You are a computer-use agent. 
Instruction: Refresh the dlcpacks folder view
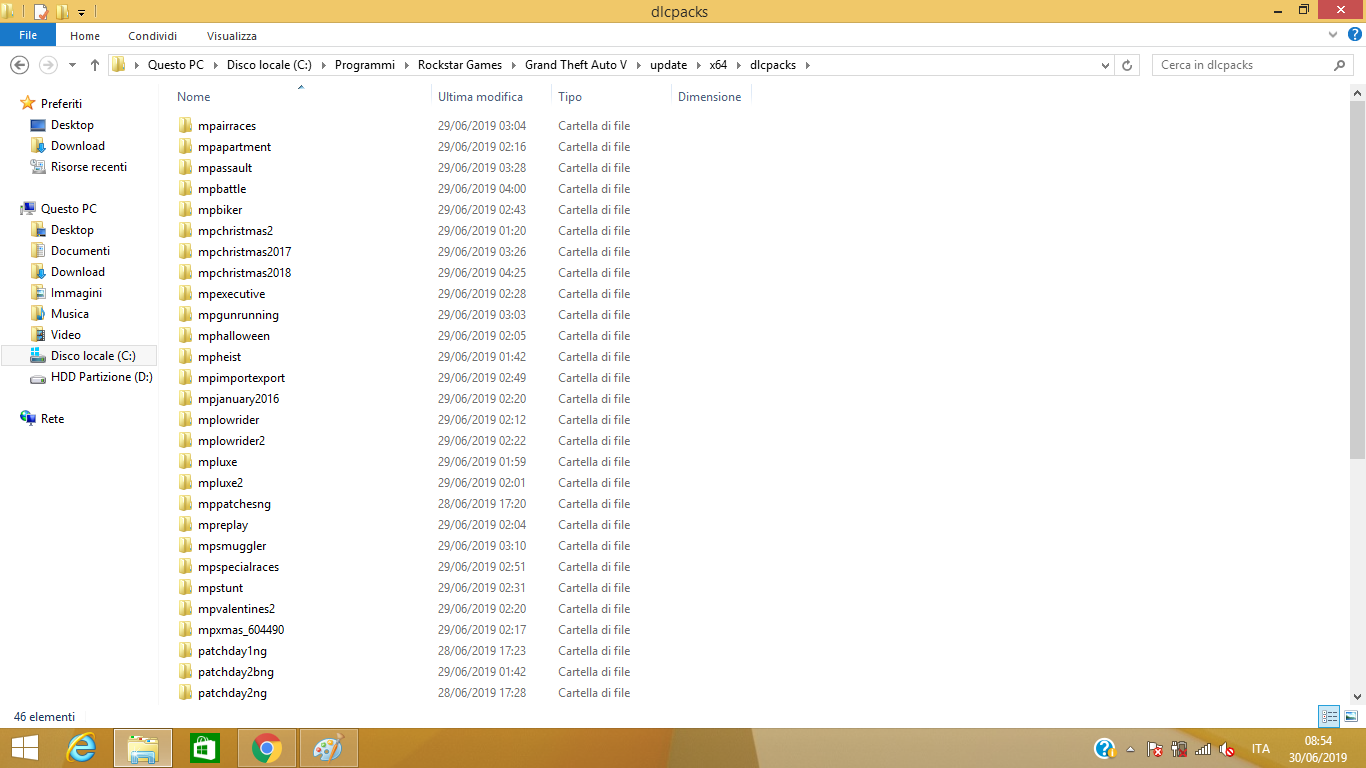click(x=1127, y=65)
